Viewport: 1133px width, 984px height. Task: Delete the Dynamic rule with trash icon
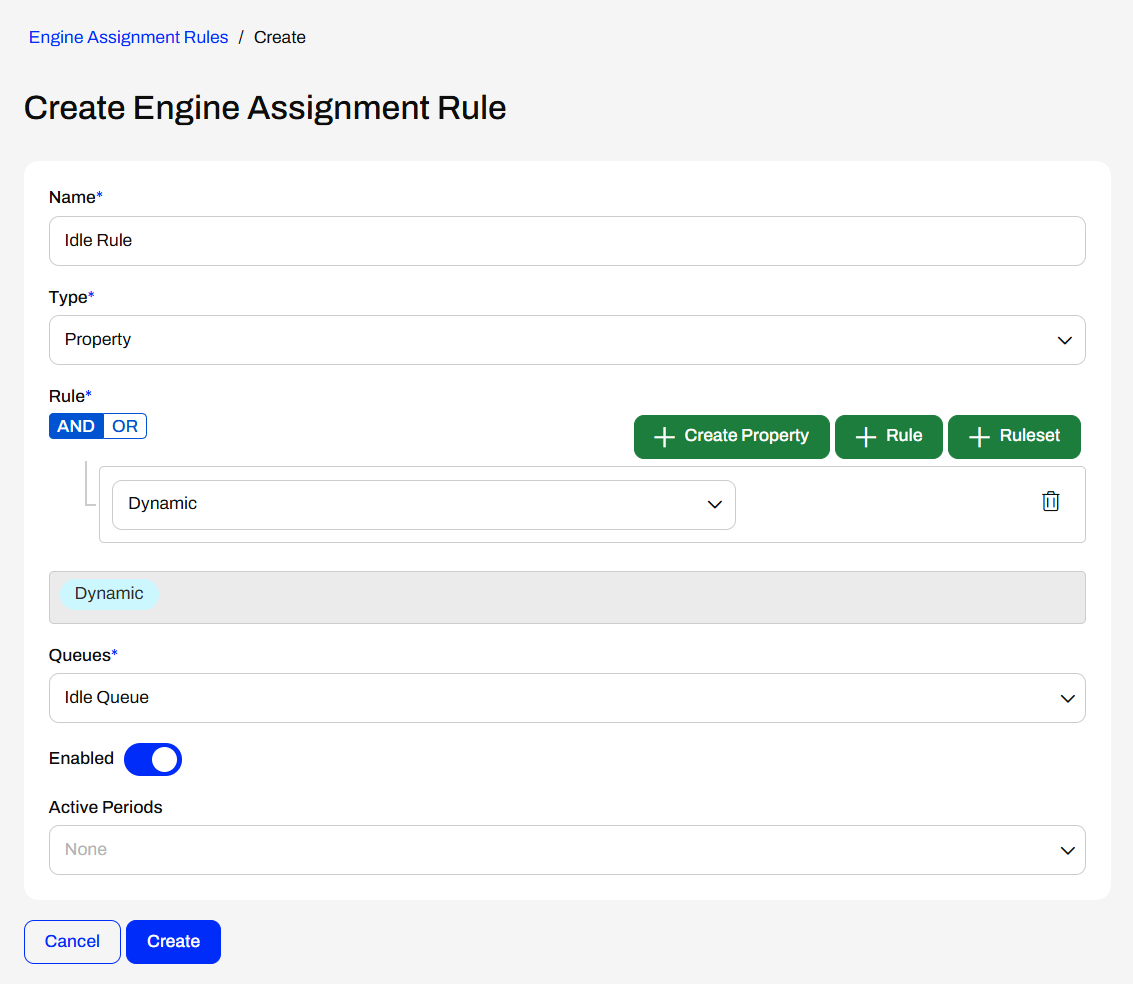1050,501
